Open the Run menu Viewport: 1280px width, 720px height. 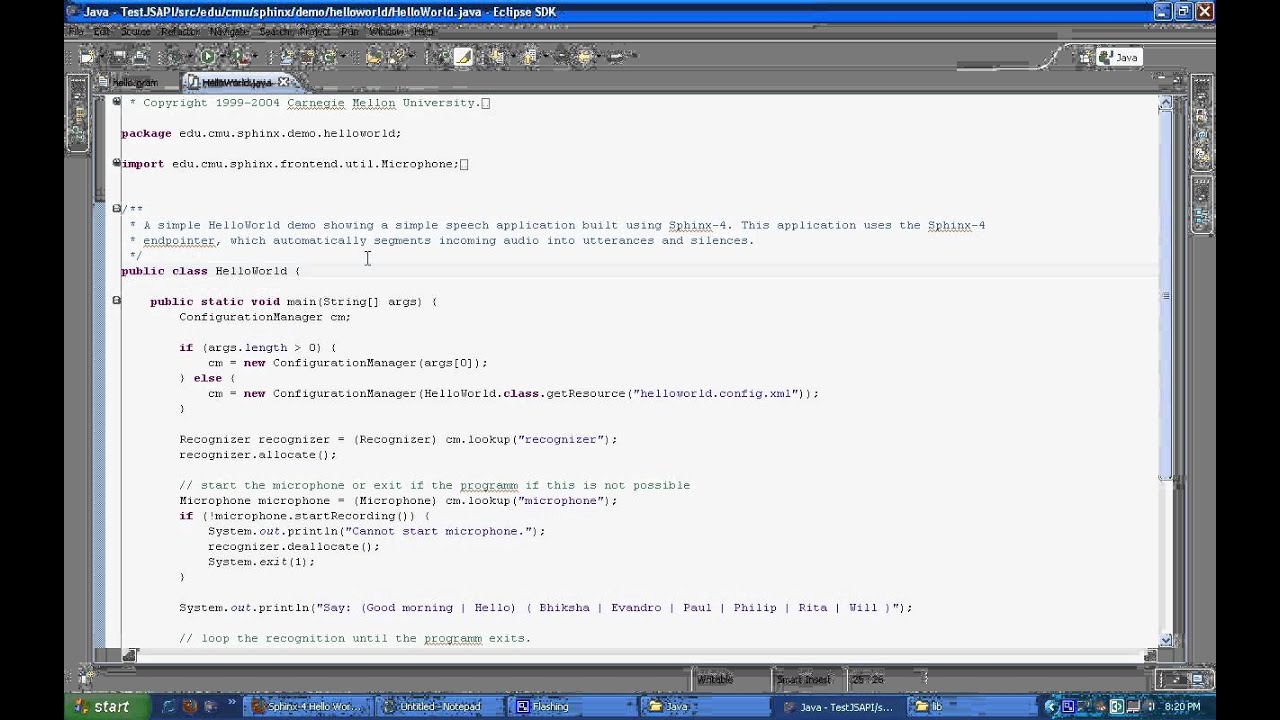pos(350,31)
